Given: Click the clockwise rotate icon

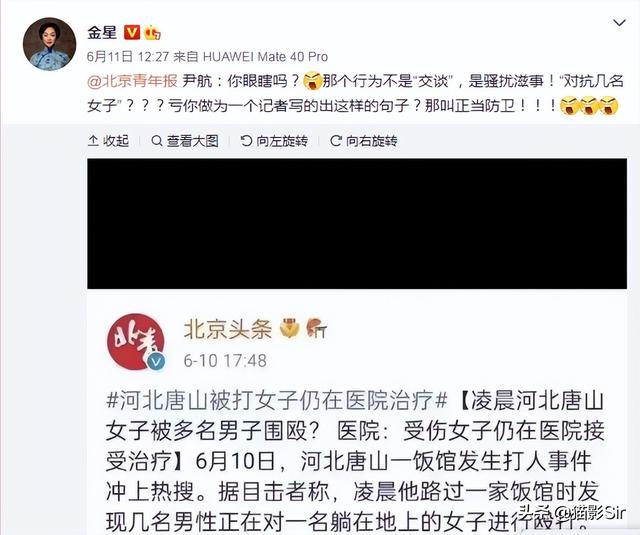Looking at the screenshot, I should (336, 141).
